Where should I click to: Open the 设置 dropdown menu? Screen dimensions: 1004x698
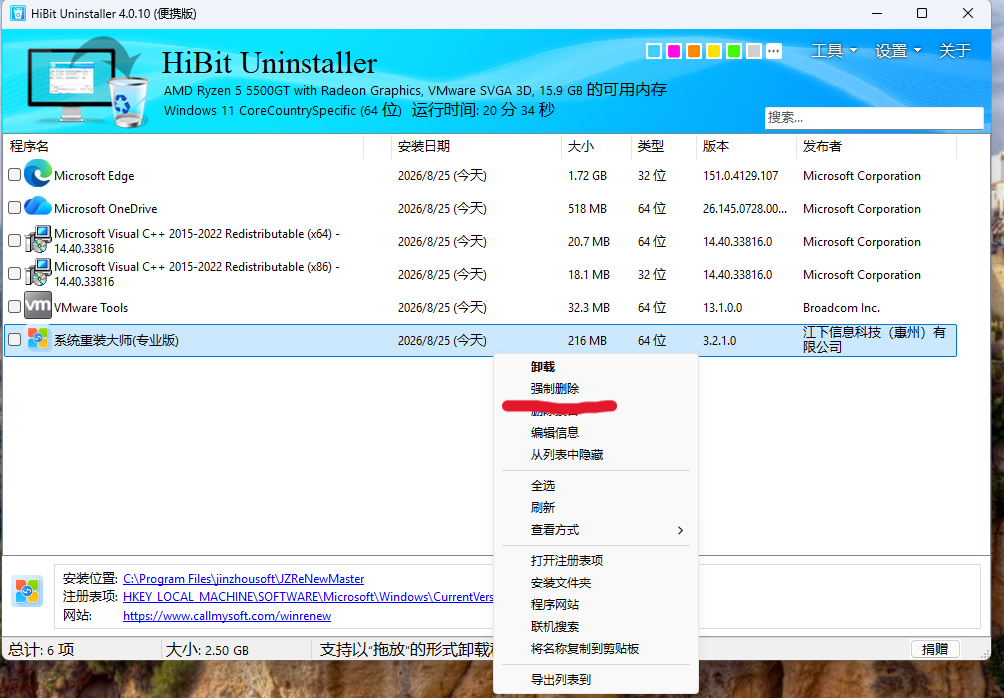click(898, 51)
